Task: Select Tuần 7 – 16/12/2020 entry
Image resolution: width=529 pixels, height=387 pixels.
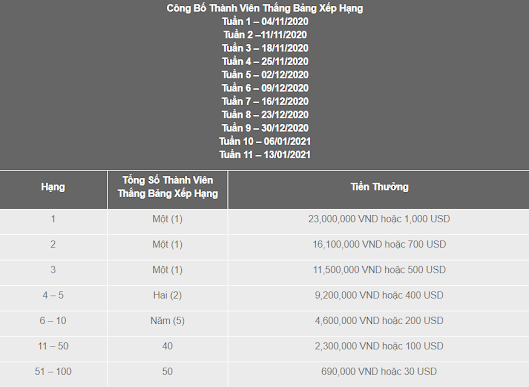Action: tap(265, 102)
